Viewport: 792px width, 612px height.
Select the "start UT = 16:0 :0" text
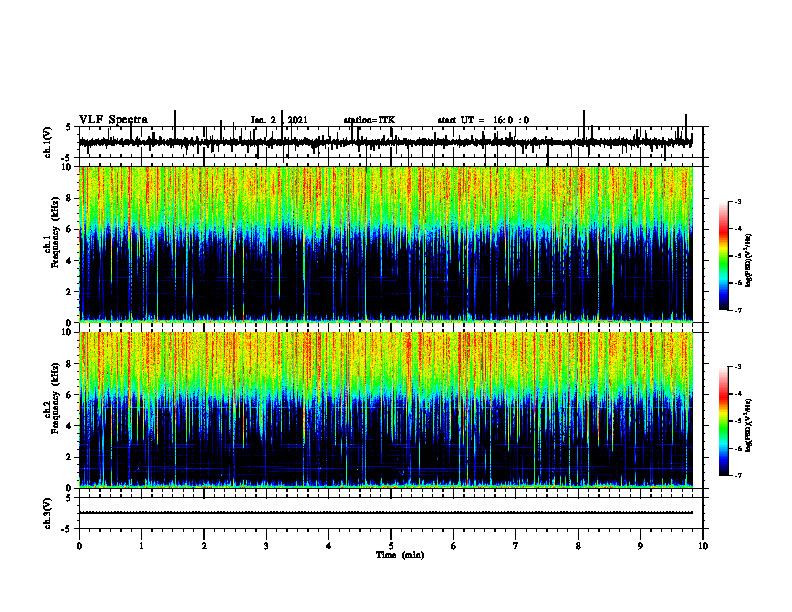pos(483,120)
